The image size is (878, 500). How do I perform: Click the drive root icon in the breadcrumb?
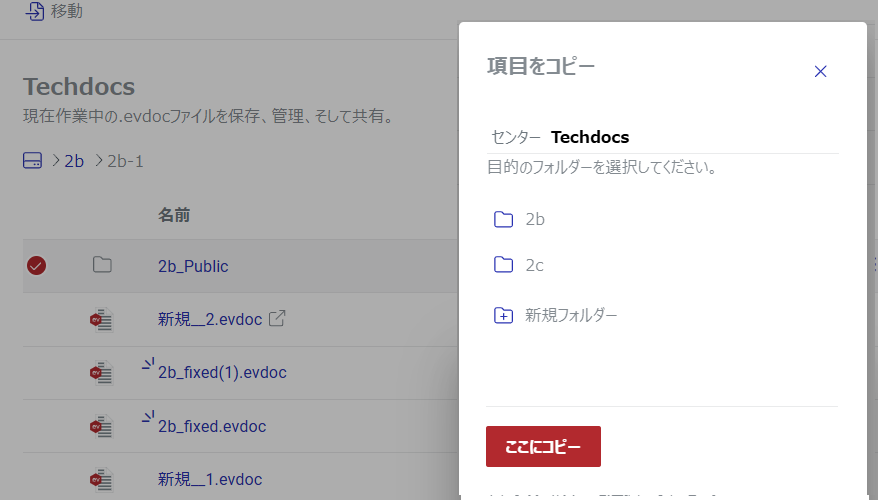pyautogui.click(x=32, y=161)
